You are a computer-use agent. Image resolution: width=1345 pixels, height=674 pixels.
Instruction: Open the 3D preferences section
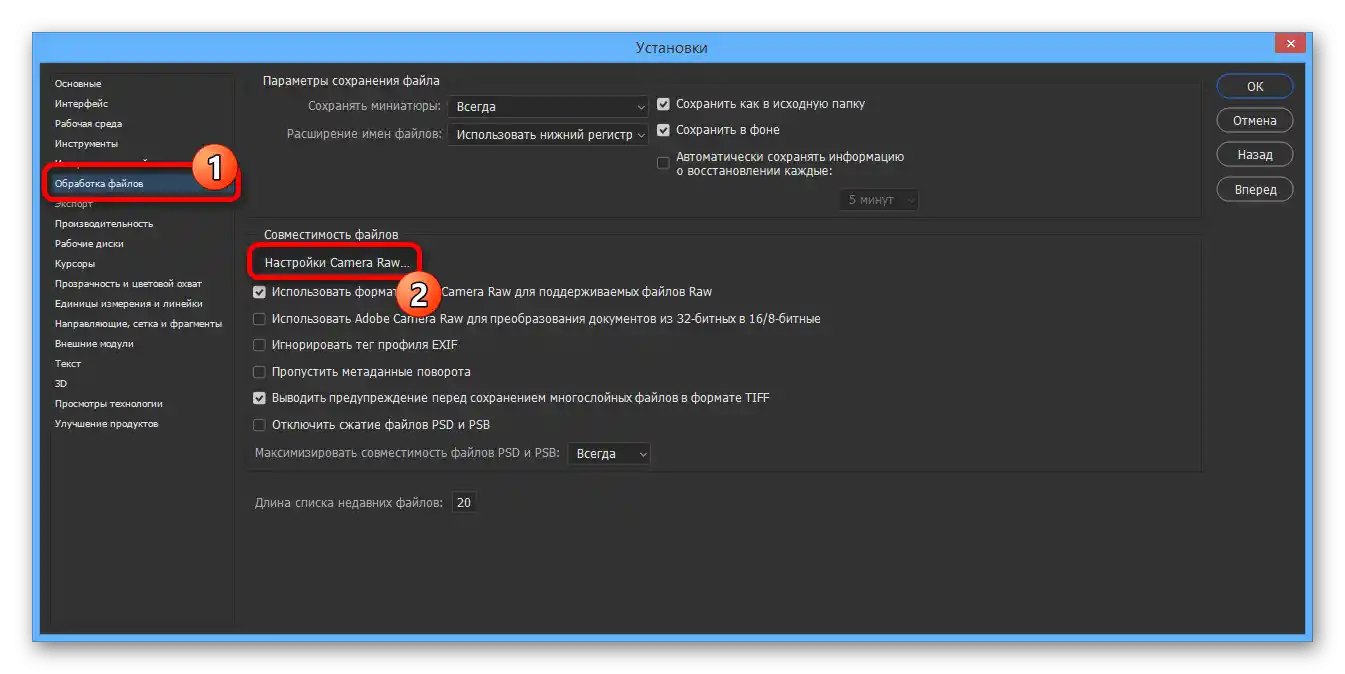tap(61, 384)
